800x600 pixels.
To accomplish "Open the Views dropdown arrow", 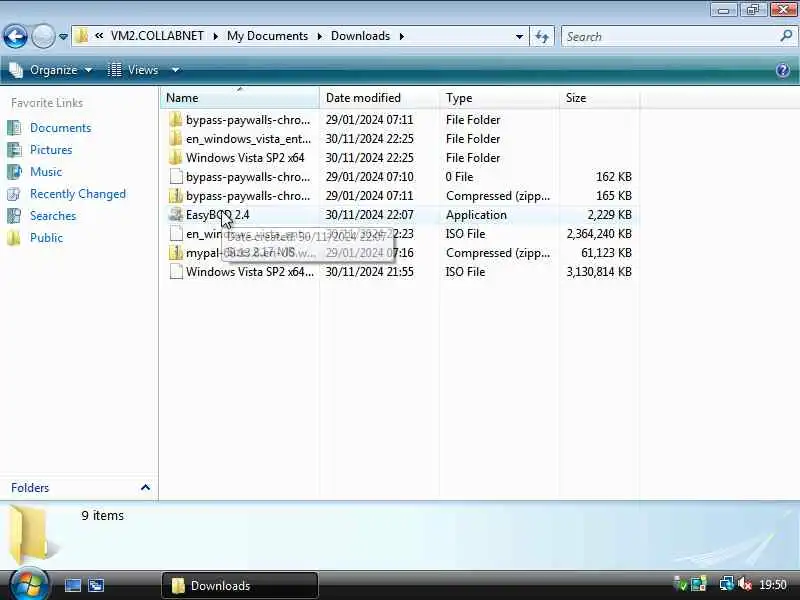I will pos(175,70).
